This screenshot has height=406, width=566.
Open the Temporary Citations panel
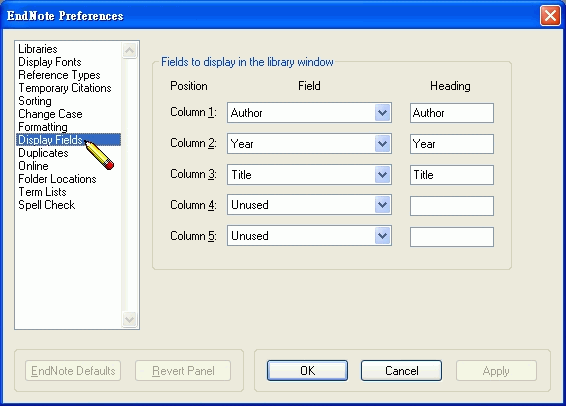coord(65,88)
